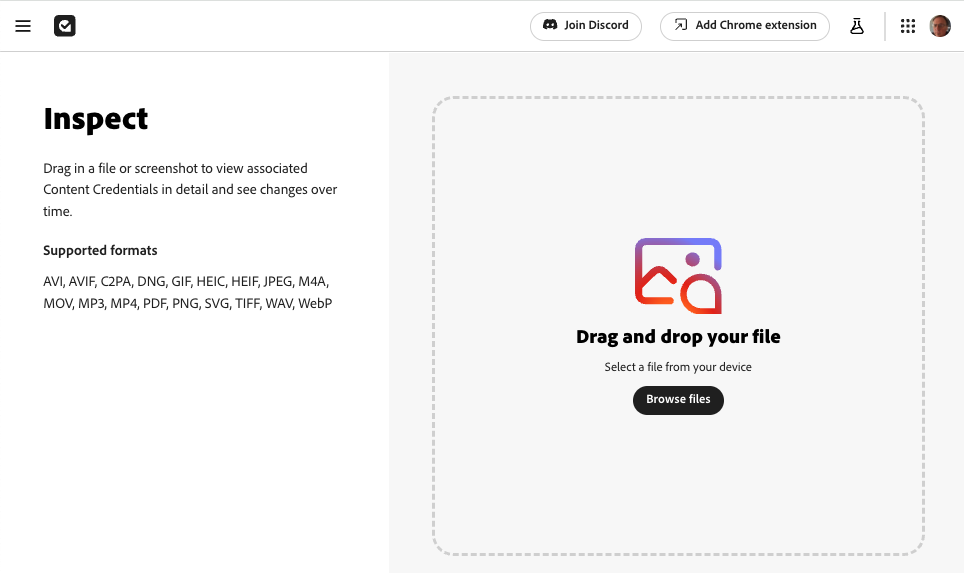This screenshot has width=964, height=573.
Task: Click the Content Credentials description paragraph
Action: click(190, 189)
